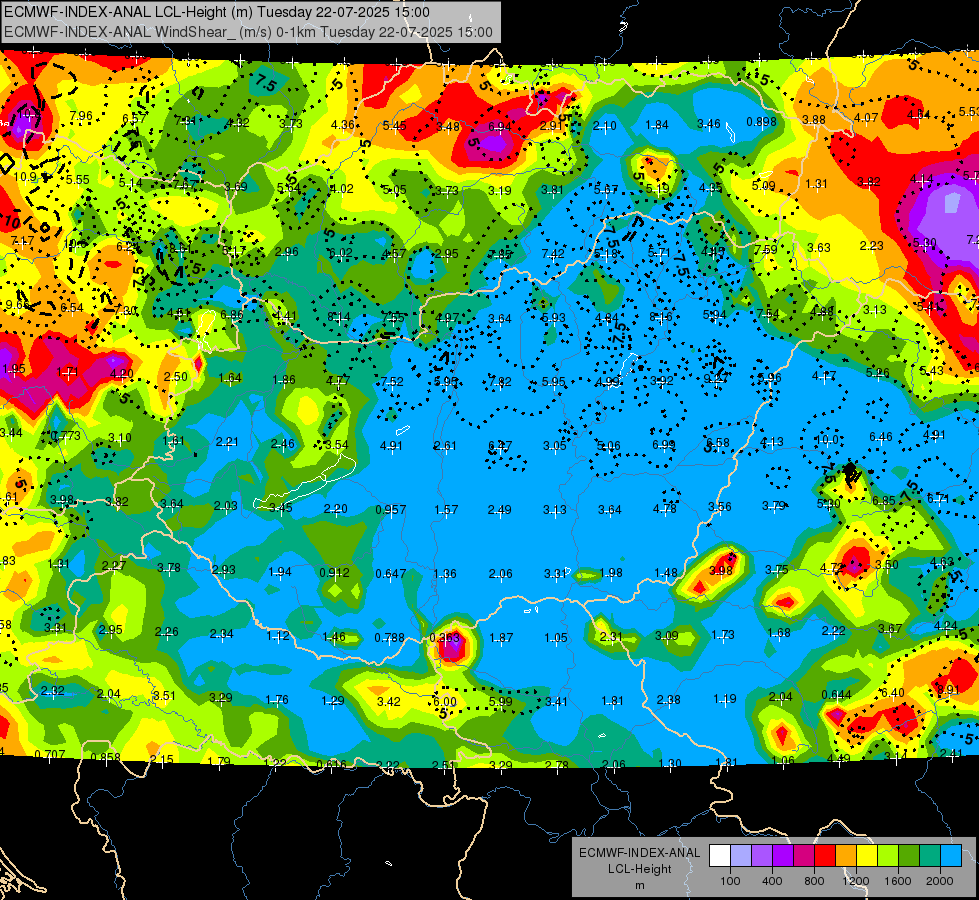This screenshot has height=900, width=979.
Task: Click the wind shear value '2.49'
Action: [x=499, y=510]
